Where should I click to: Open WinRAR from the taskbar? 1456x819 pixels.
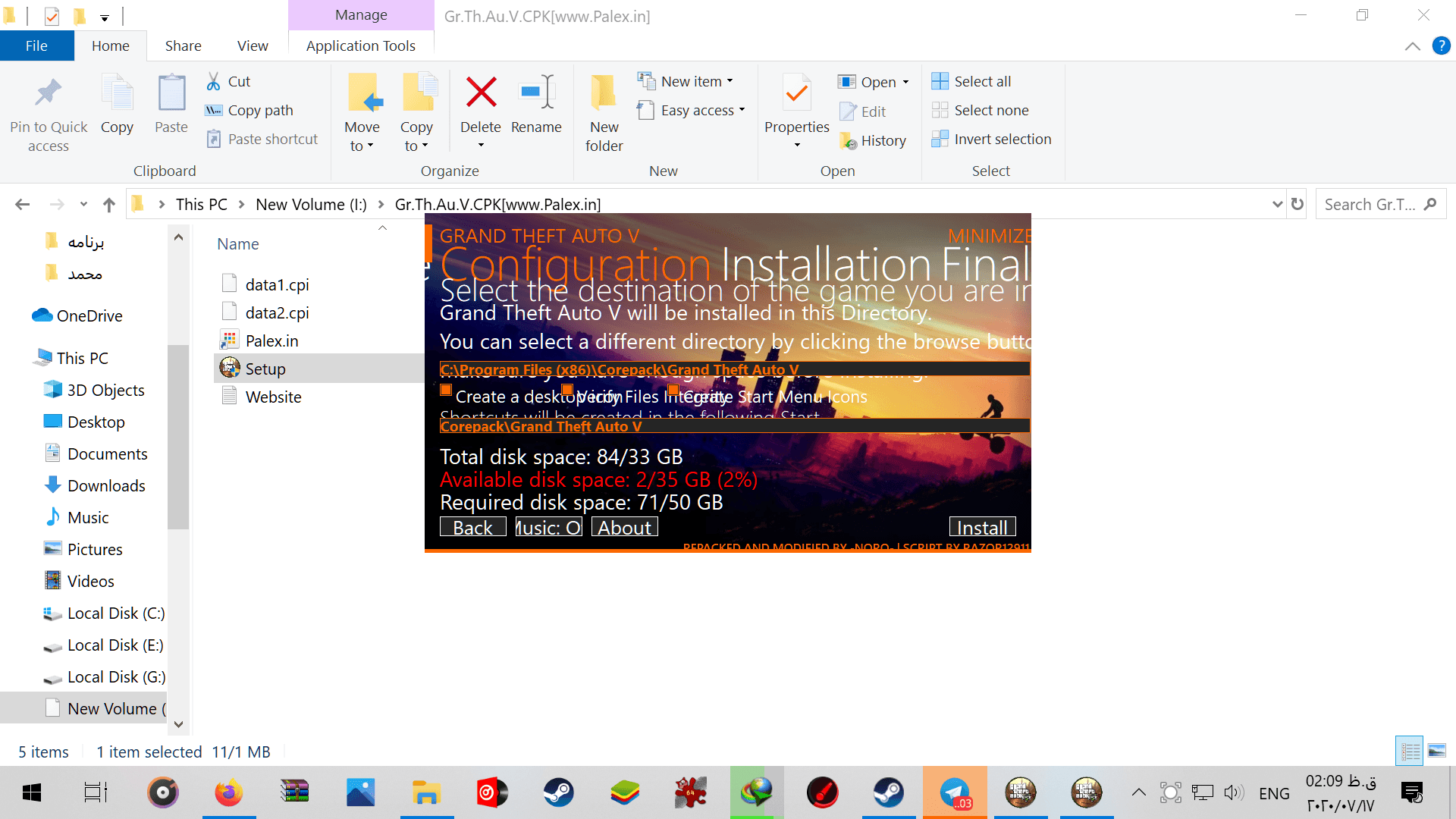(294, 793)
